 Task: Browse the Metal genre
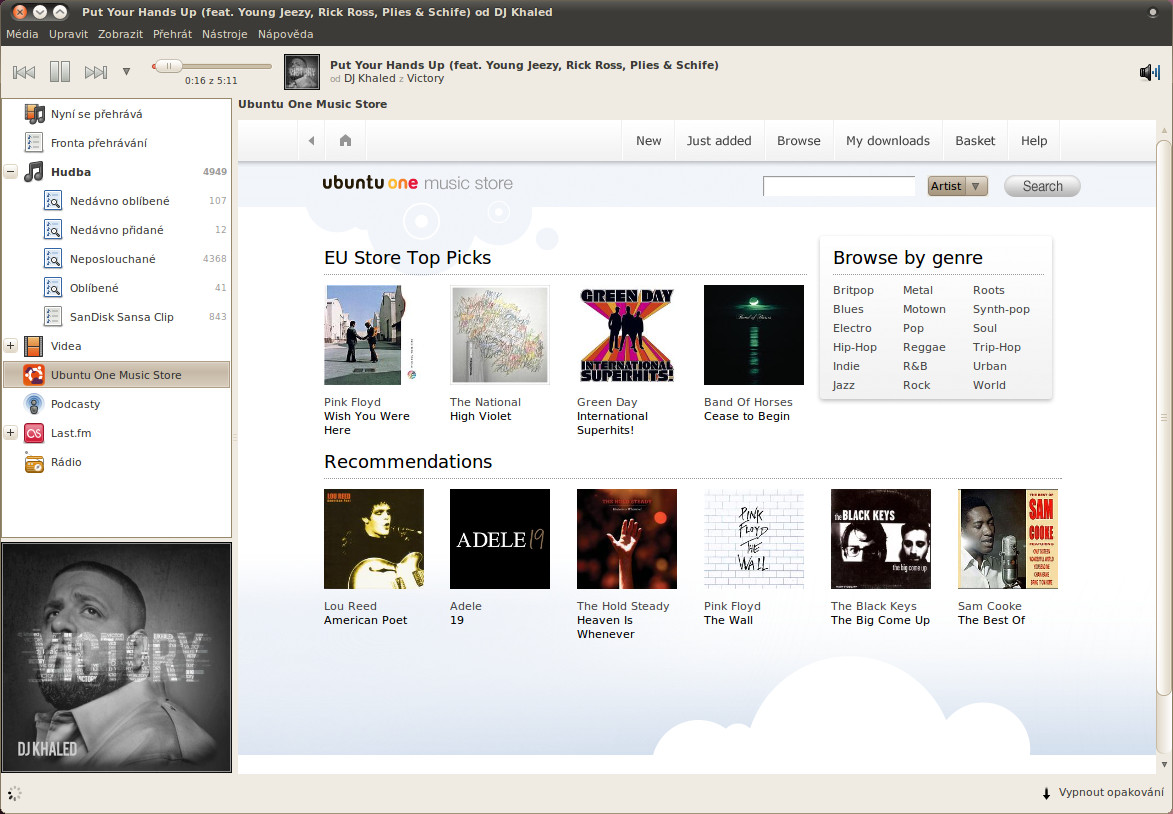[x=917, y=290]
